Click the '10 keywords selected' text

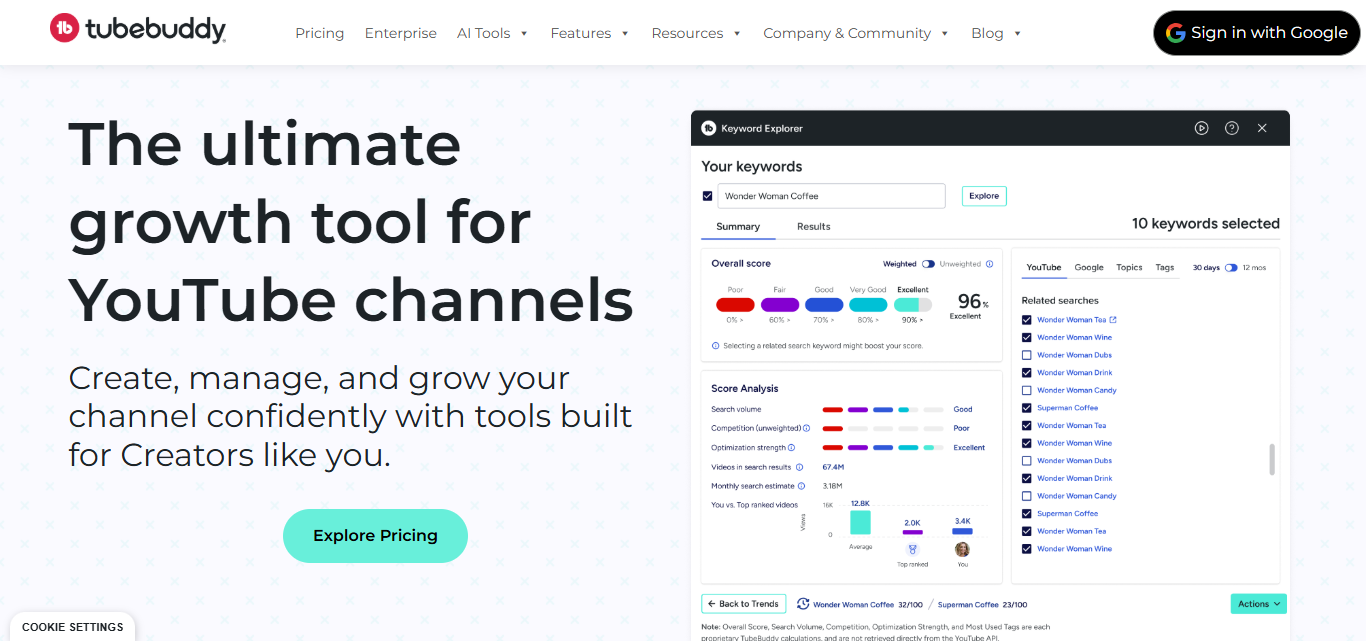click(x=1205, y=223)
